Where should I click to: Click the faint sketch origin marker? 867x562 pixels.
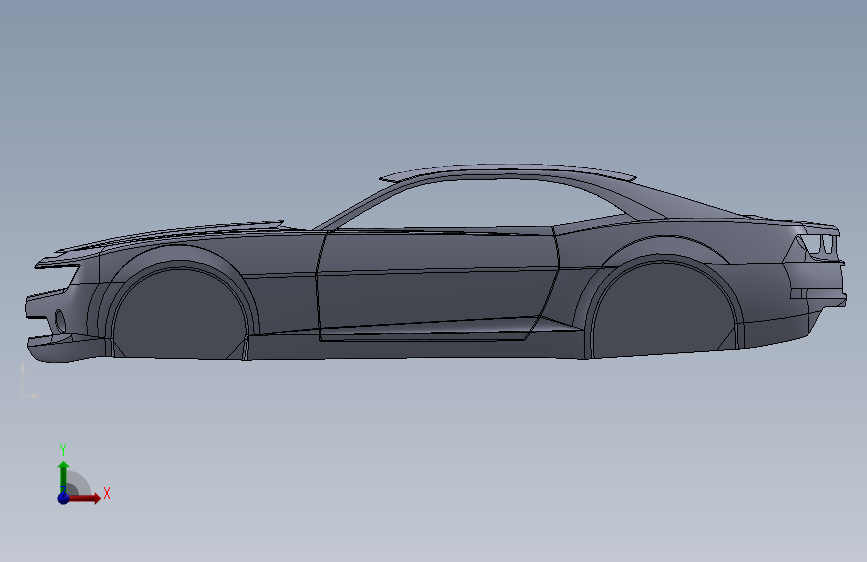29,381
